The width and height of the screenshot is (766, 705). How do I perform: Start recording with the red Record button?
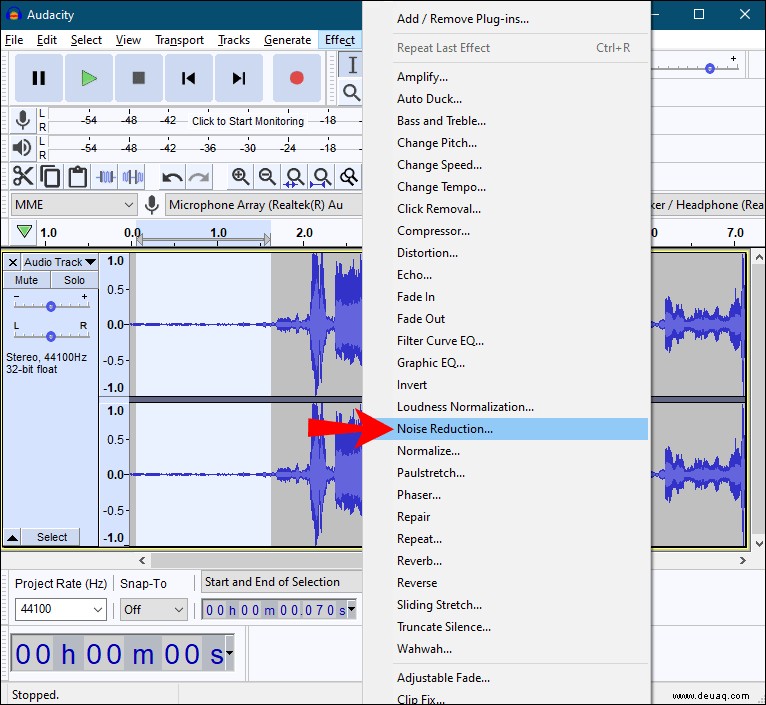coord(297,78)
